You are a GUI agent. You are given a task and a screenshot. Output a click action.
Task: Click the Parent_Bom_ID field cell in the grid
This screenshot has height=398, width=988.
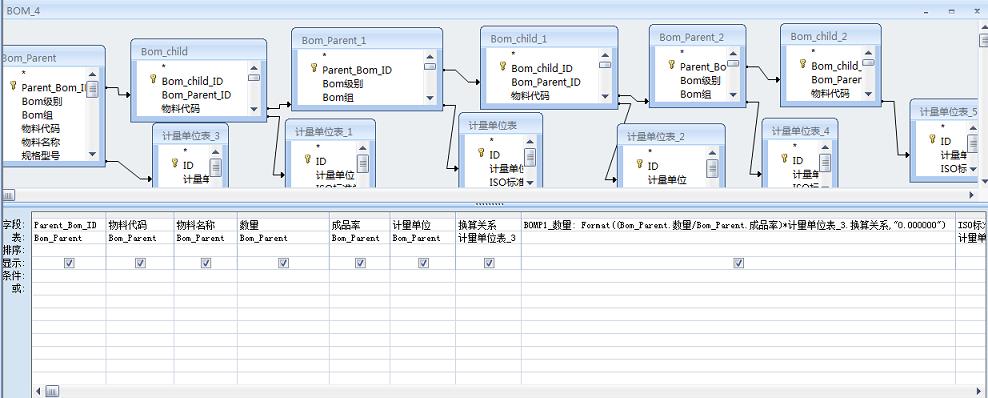(x=69, y=225)
